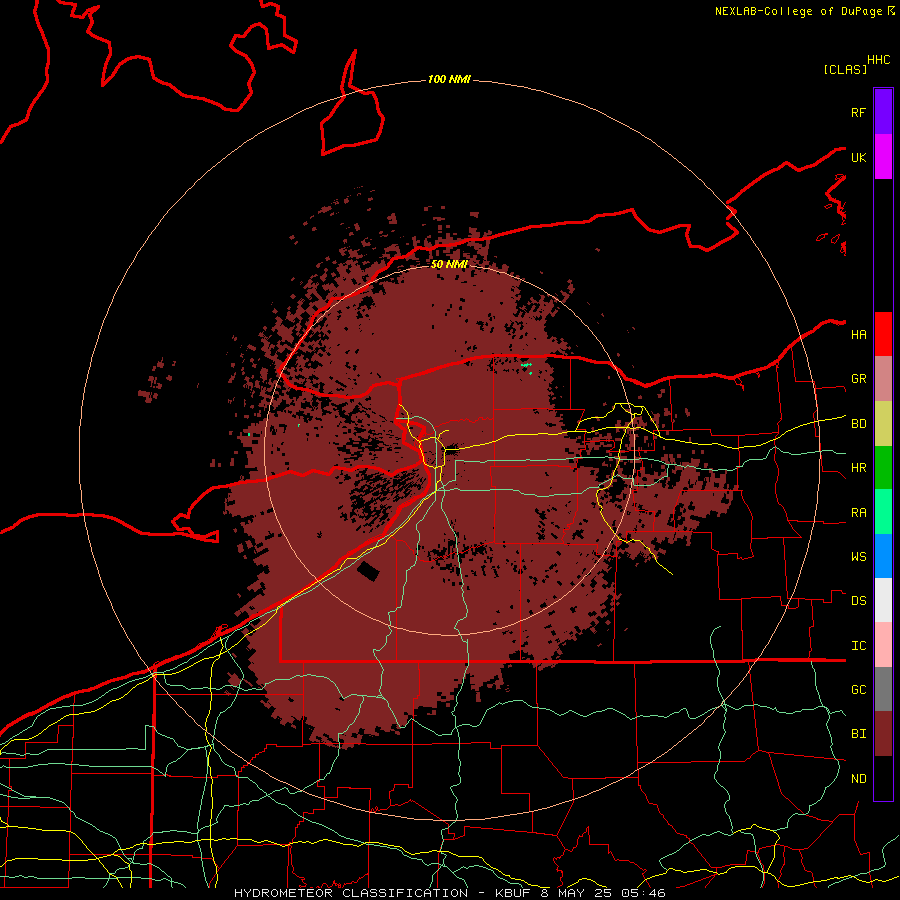Click the Hydrometeor Classification KBUF title text
900x900 pixels.
[x=449, y=893]
